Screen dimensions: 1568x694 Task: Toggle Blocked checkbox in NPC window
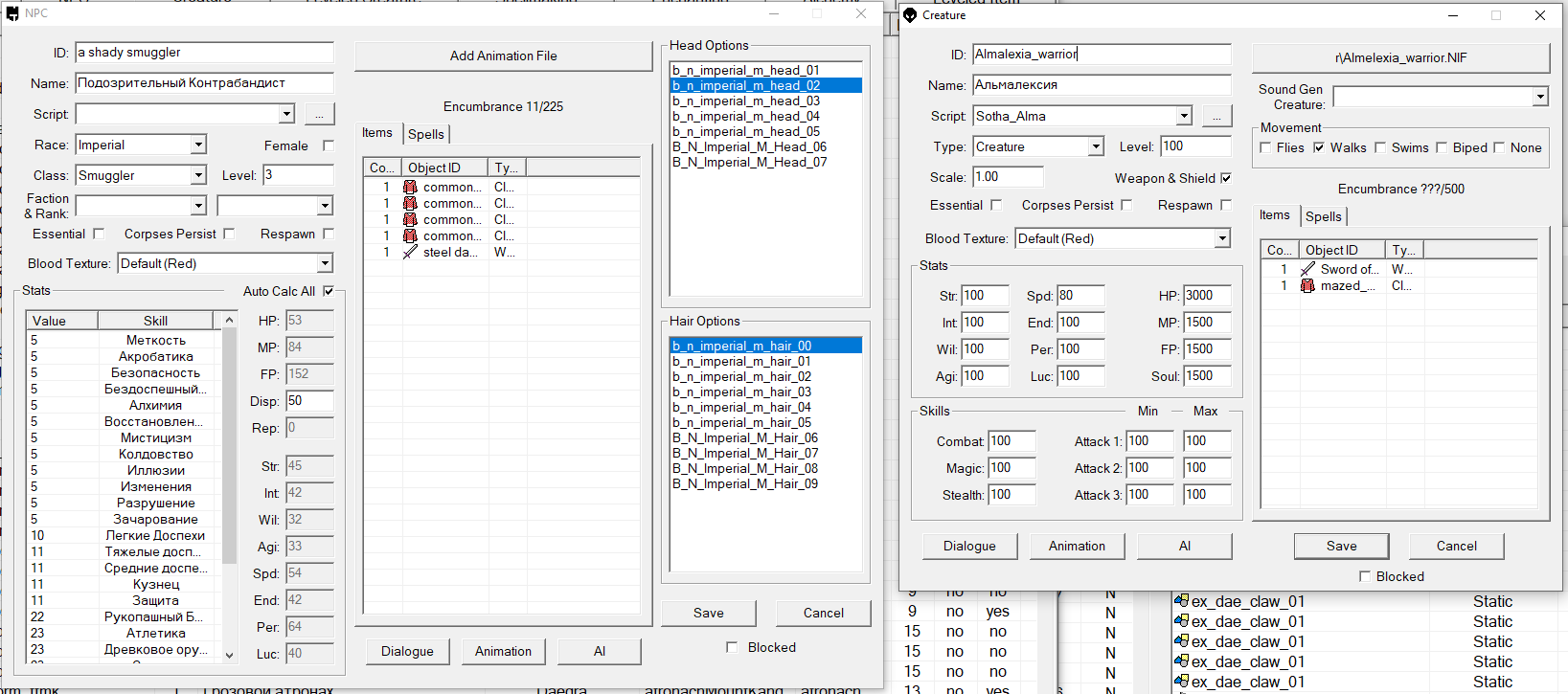(x=732, y=647)
